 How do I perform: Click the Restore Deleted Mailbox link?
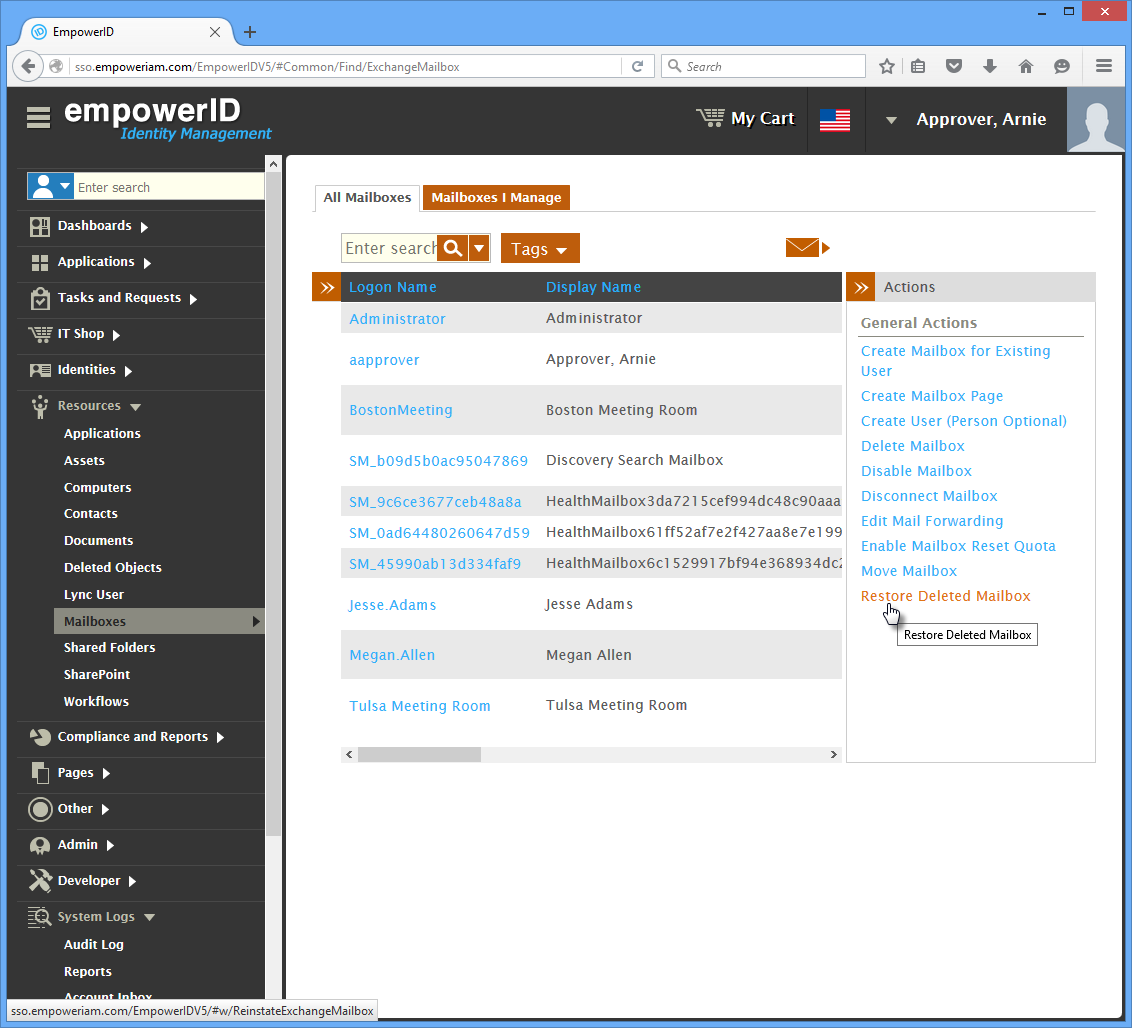coord(945,596)
